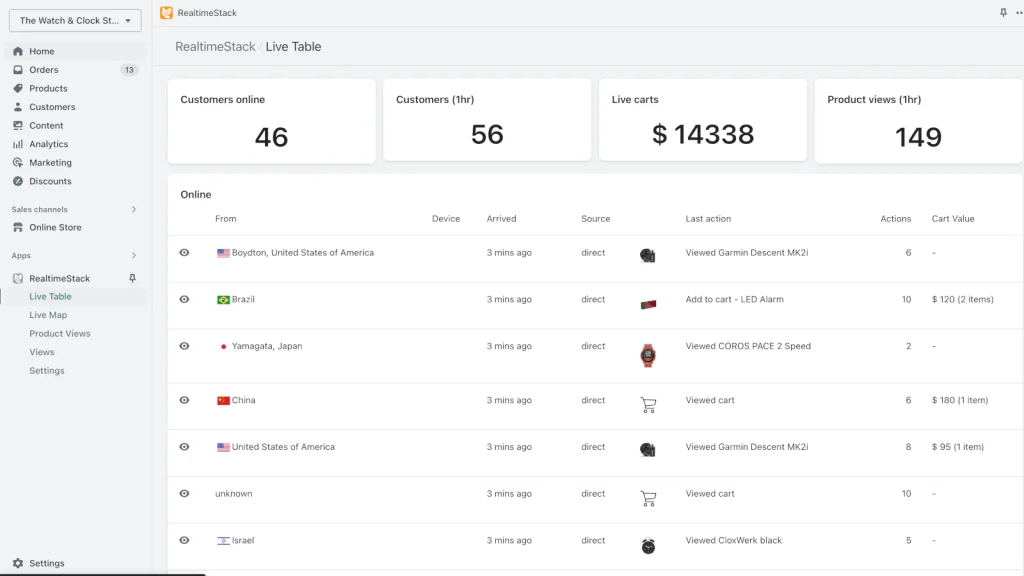Click Garmin thumbnail in United States of America row
The image size is (1024, 576).
(x=647, y=449)
